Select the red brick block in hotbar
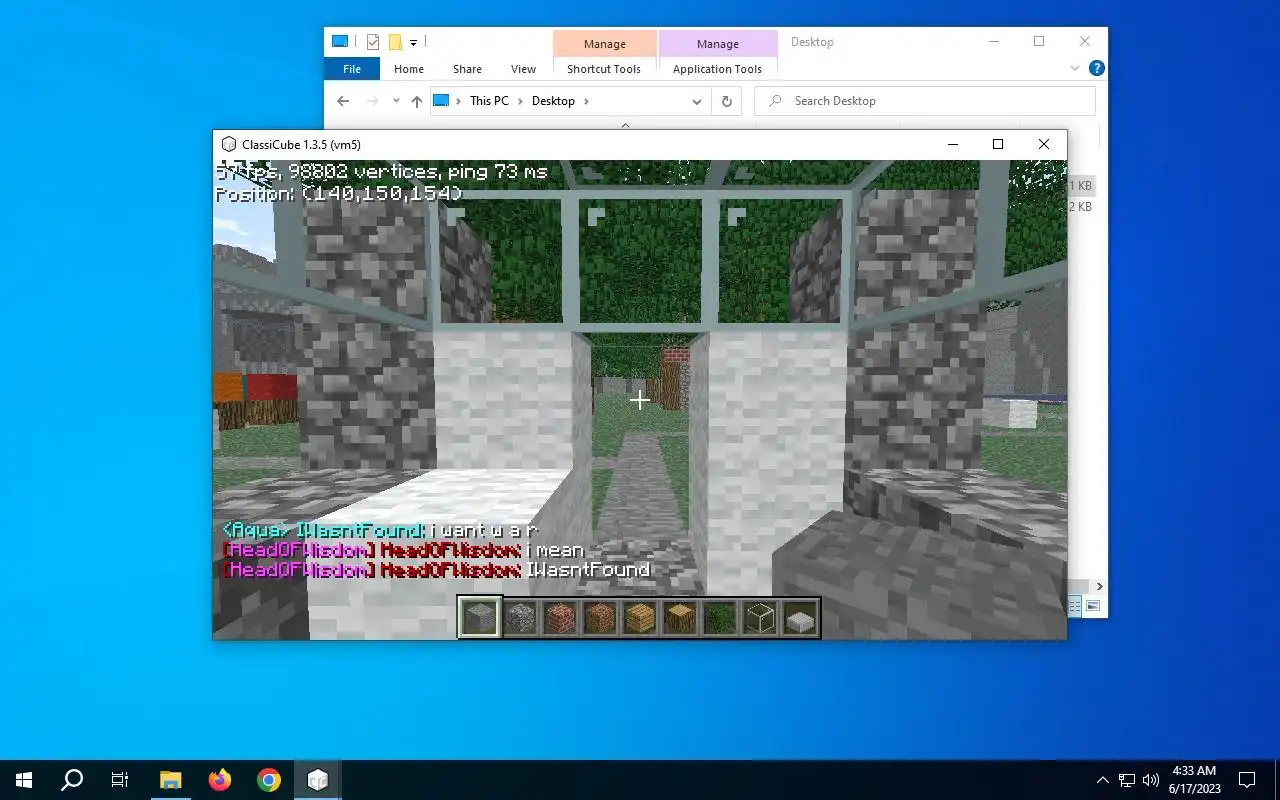This screenshot has width=1280, height=800. coord(560,618)
